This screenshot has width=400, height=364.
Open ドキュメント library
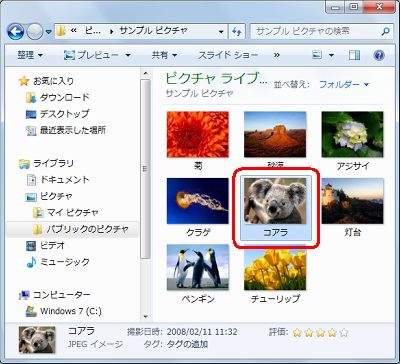(65, 180)
